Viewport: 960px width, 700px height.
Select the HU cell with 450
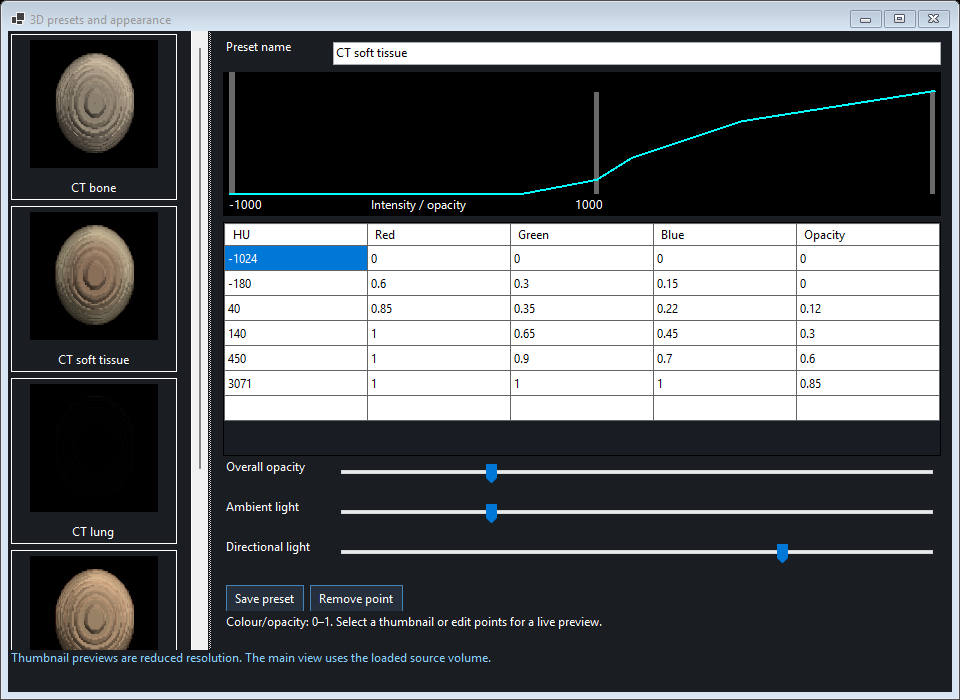pos(296,358)
